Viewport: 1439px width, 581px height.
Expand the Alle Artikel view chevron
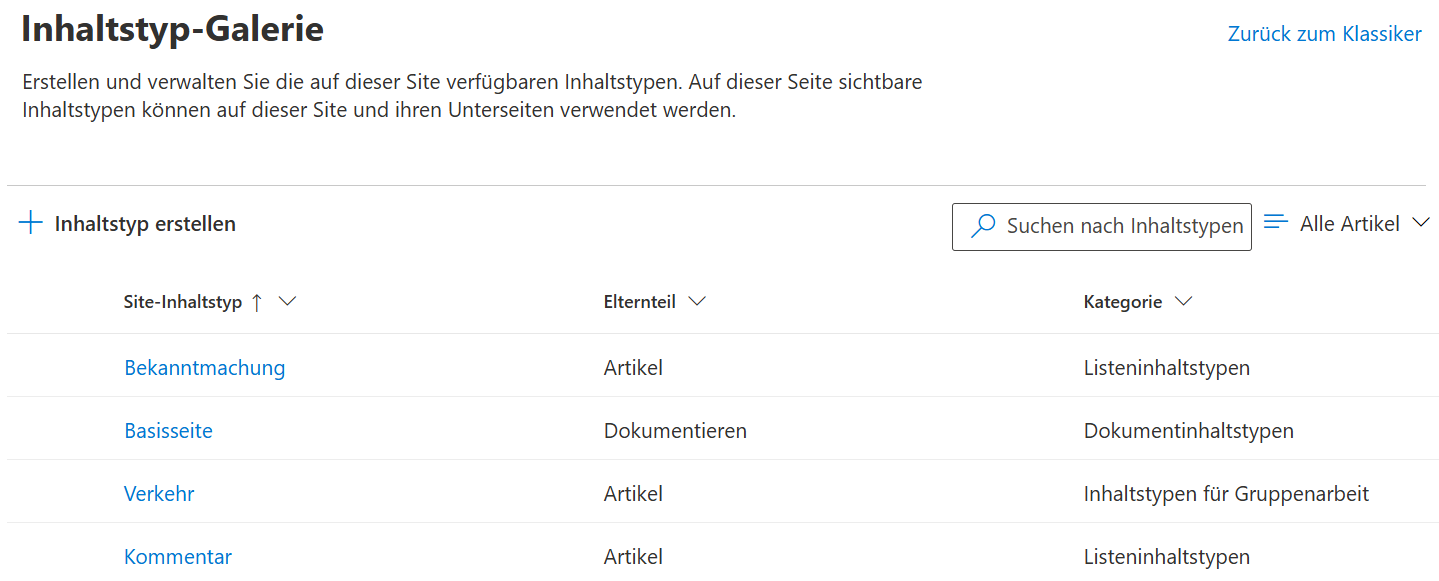pos(1421,223)
